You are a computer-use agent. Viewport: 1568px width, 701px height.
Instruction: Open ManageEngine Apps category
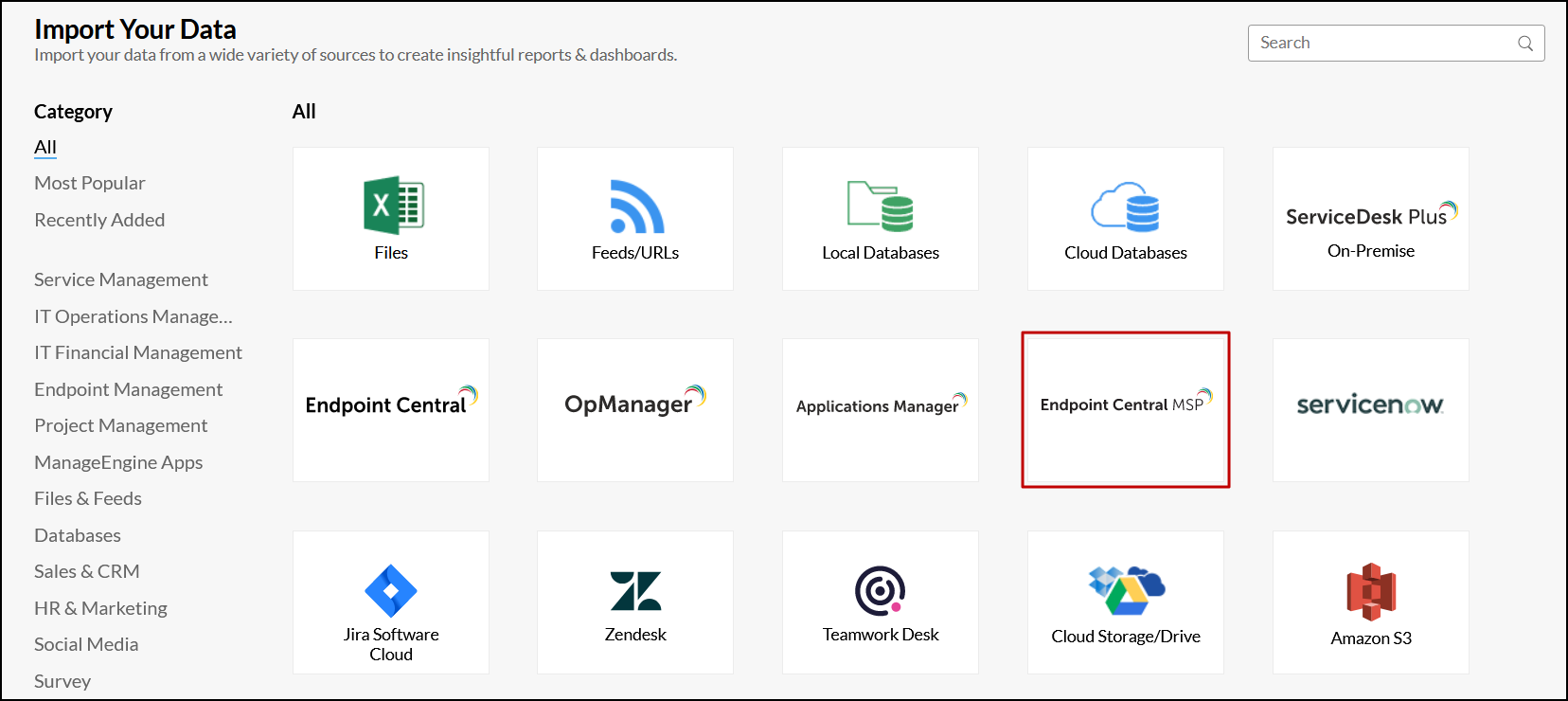pos(118,462)
